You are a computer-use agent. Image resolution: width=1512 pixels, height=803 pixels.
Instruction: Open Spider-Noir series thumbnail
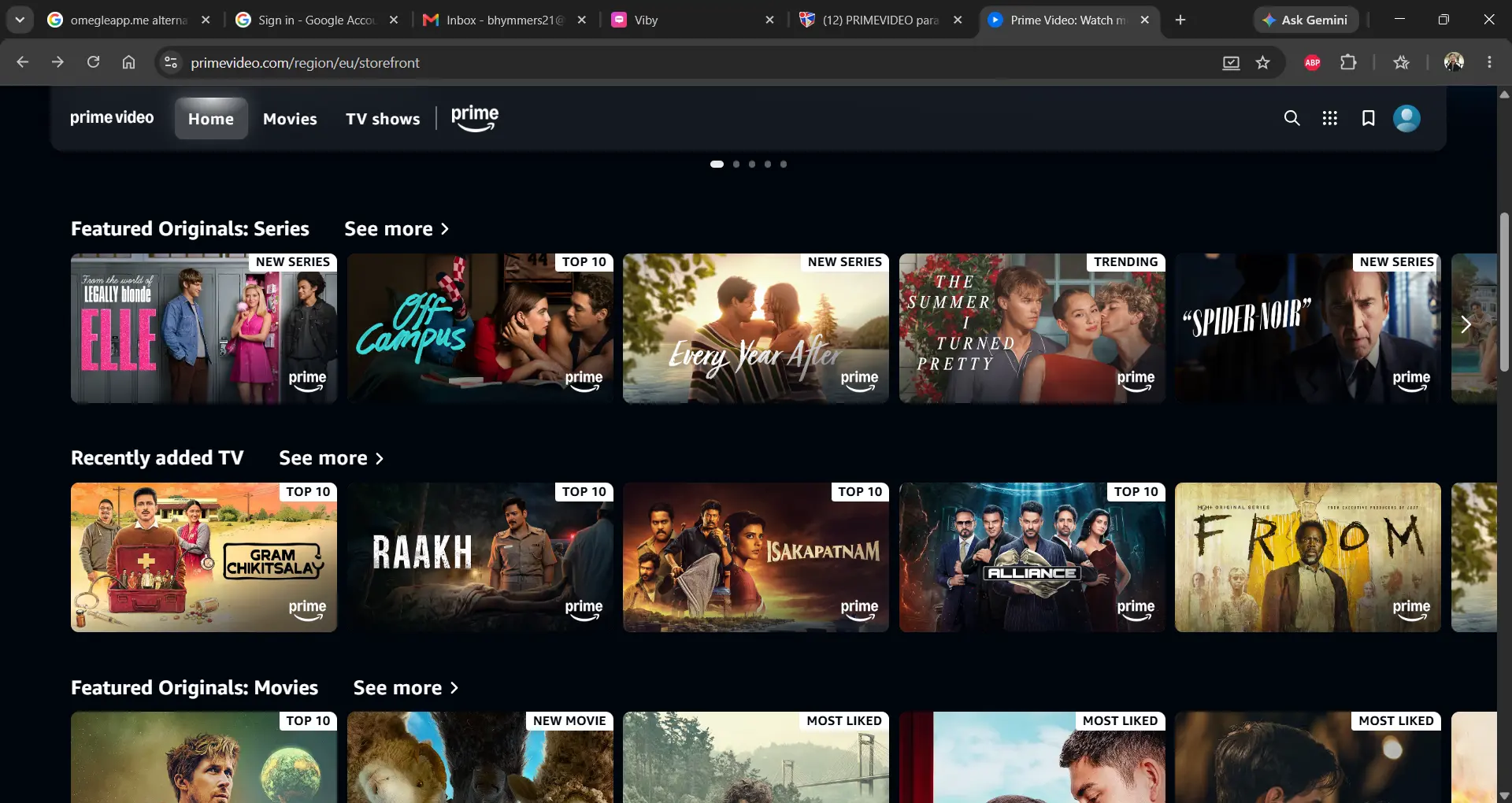1308,328
